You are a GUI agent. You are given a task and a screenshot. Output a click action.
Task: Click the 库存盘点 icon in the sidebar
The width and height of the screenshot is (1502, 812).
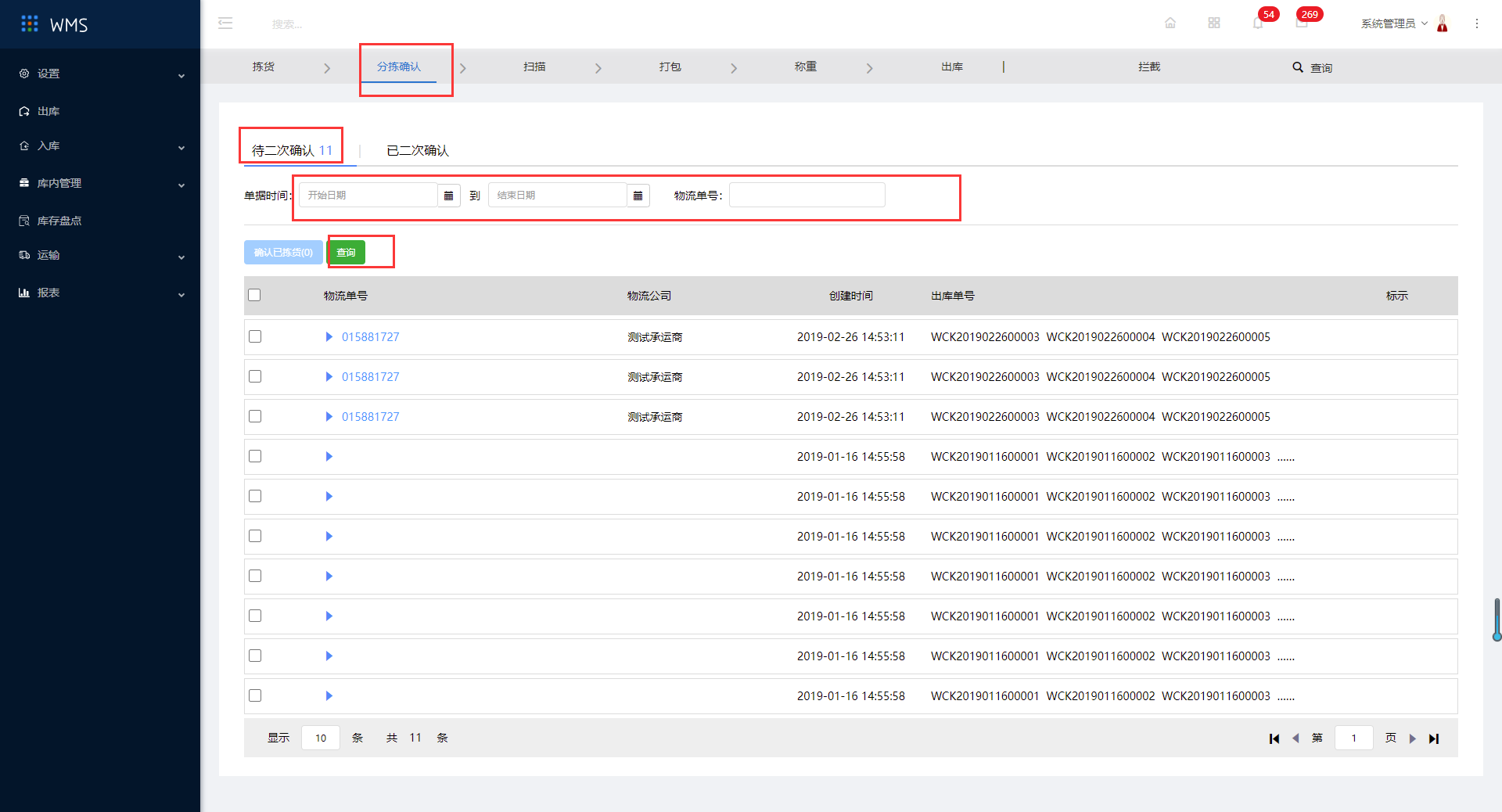pyautogui.click(x=24, y=221)
